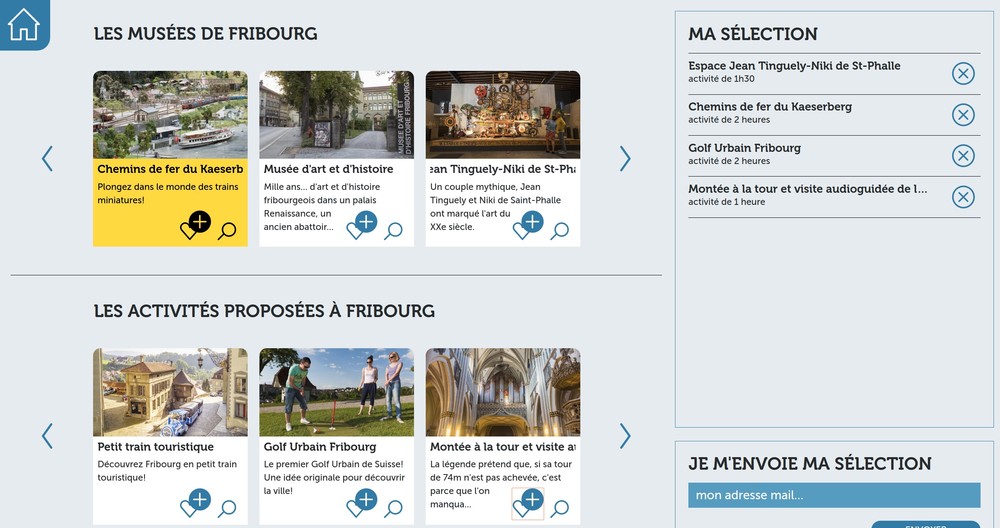Open magnifier details for Golf Urbain Fribourg card
This screenshot has height=528, width=1000.
(x=393, y=508)
